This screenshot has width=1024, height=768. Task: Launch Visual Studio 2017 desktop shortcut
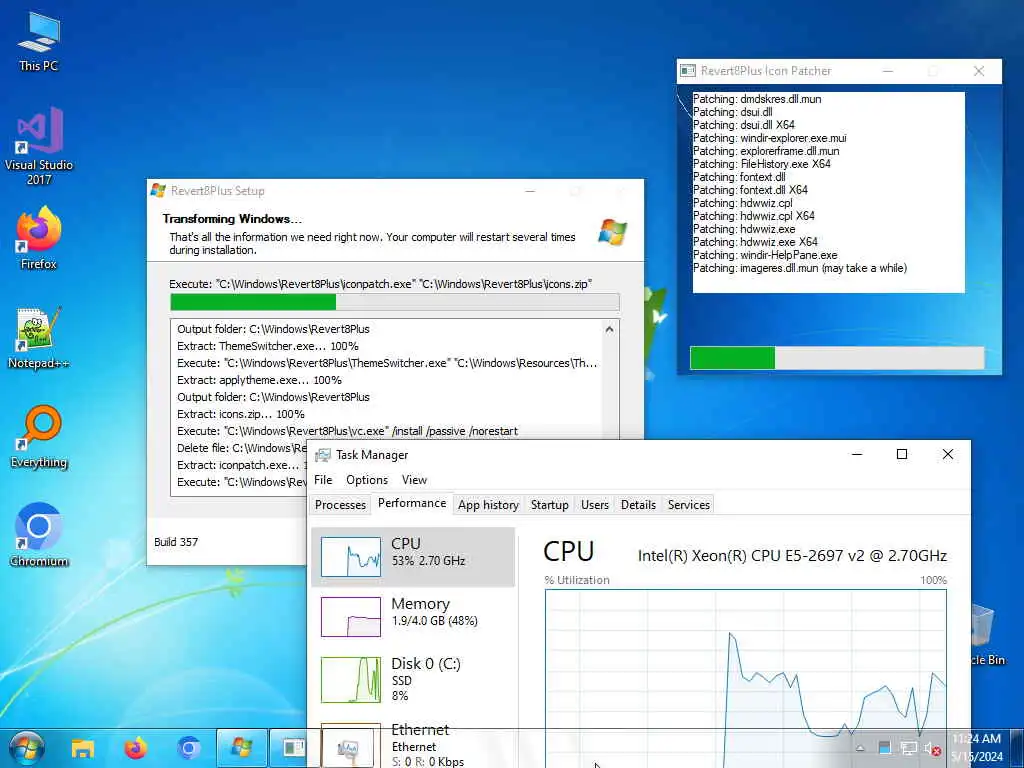(39, 146)
